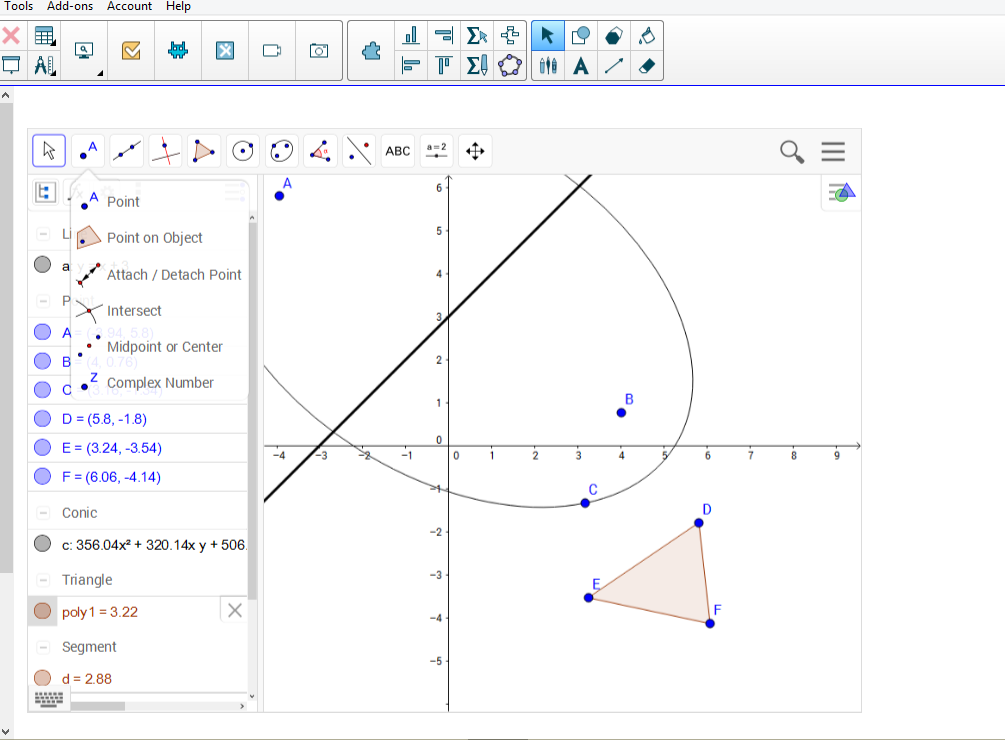The width and height of the screenshot is (1005, 740).
Task: Toggle visibility of segment d
Action: (42, 678)
